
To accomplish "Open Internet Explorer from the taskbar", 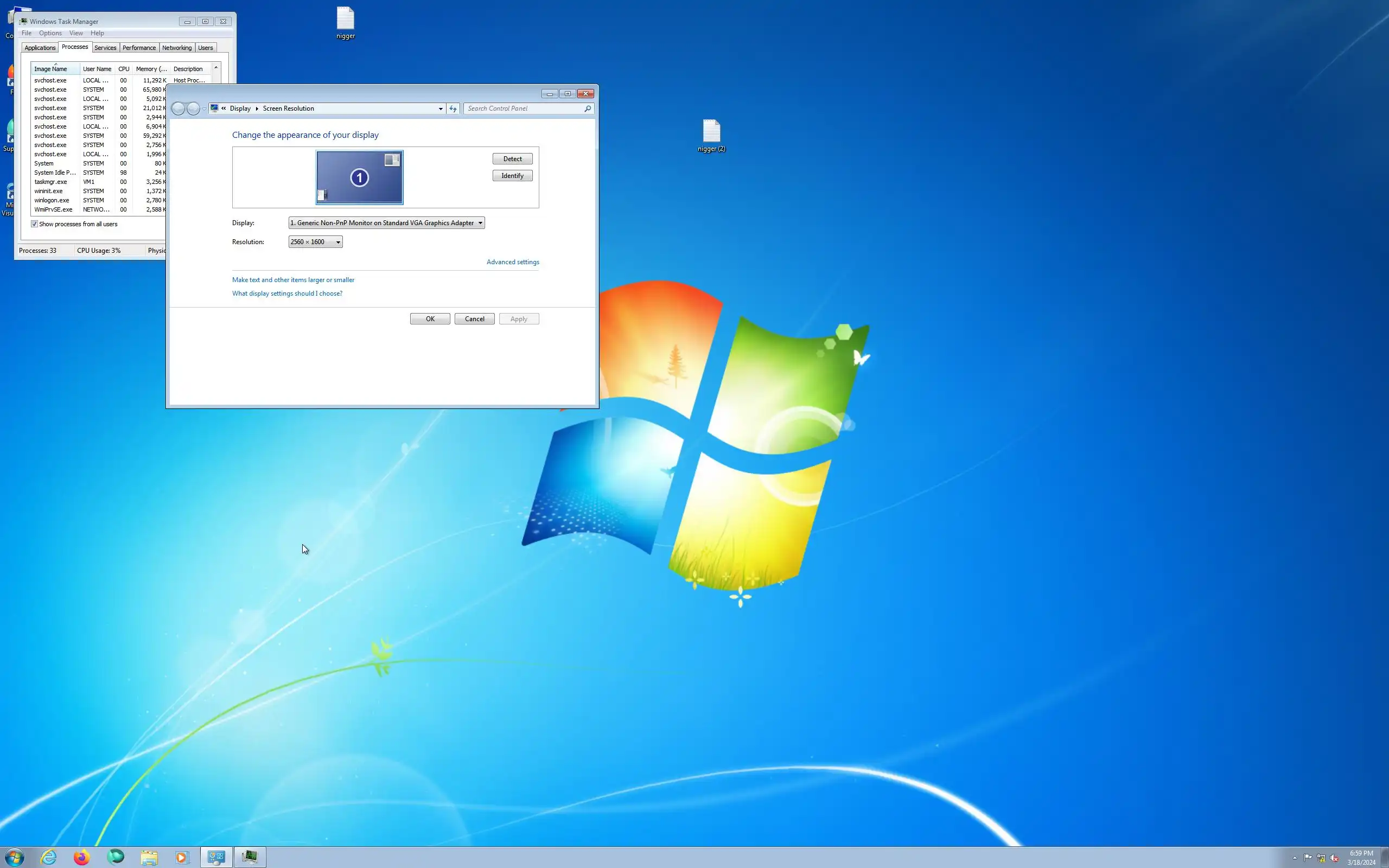I will [49, 857].
